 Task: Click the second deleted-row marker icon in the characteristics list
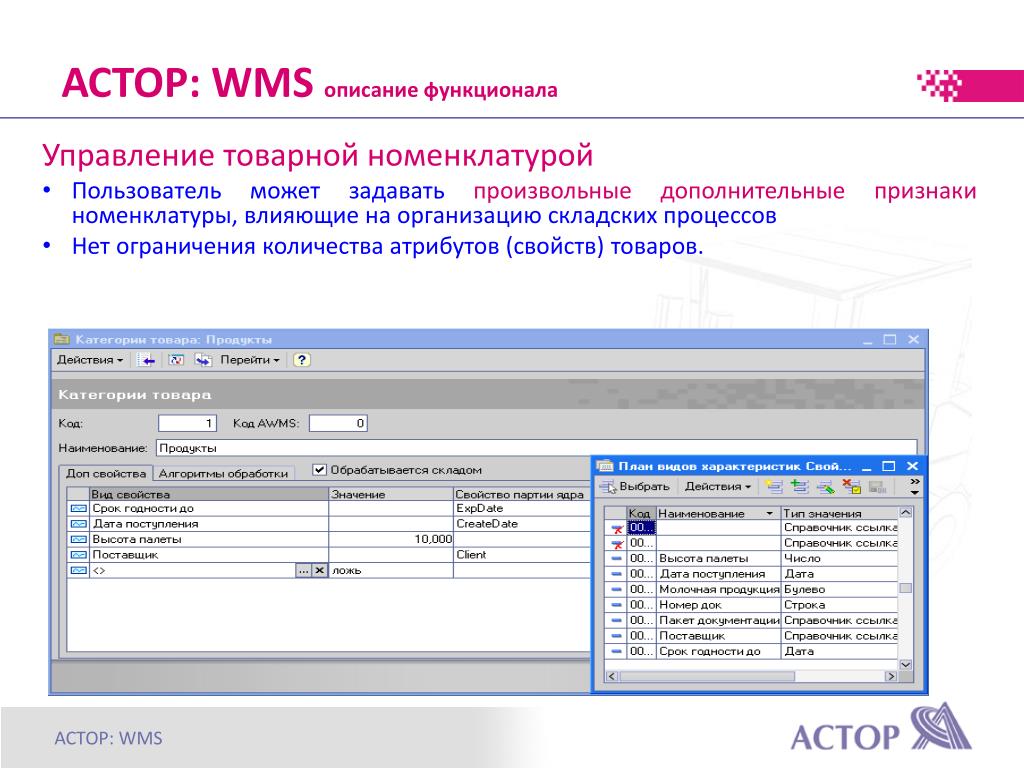tap(616, 543)
